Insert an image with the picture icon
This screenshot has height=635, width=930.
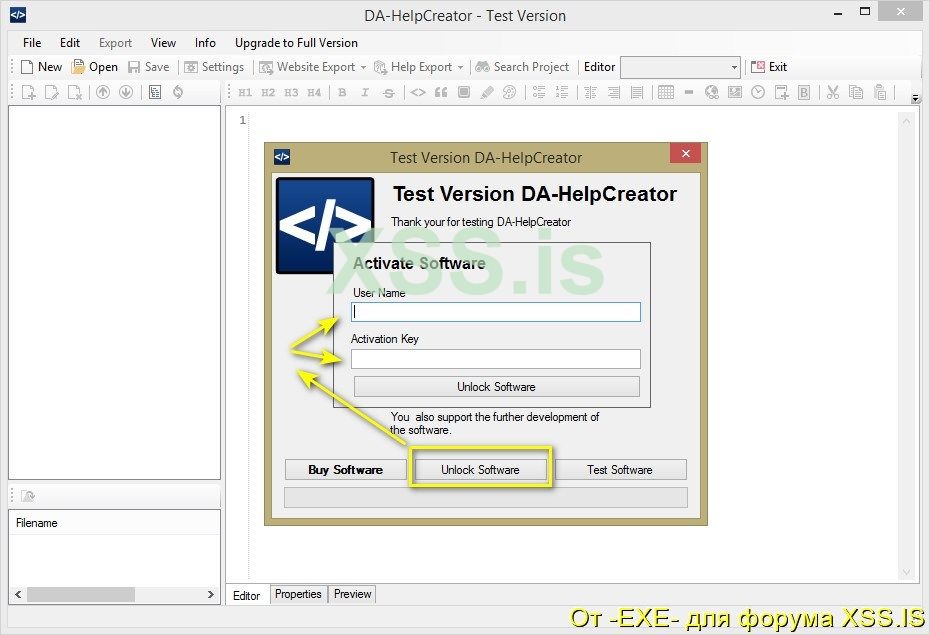point(735,92)
